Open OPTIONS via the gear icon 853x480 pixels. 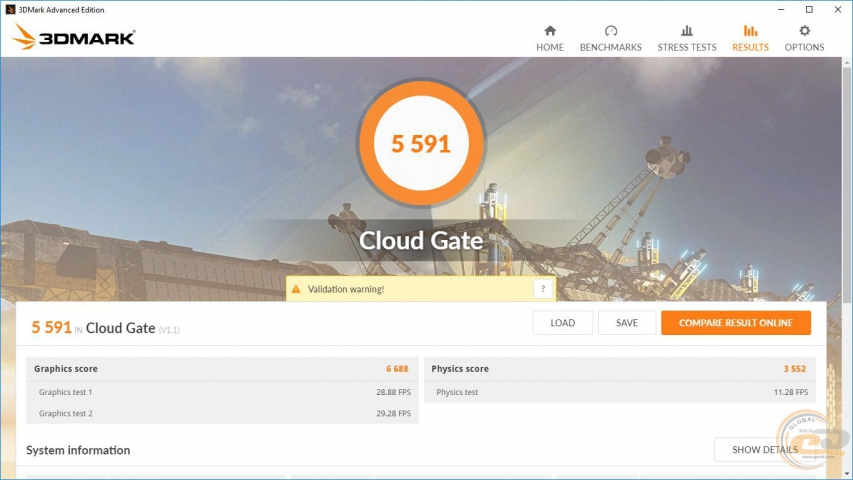pyautogui.click(x=804, y=31)
